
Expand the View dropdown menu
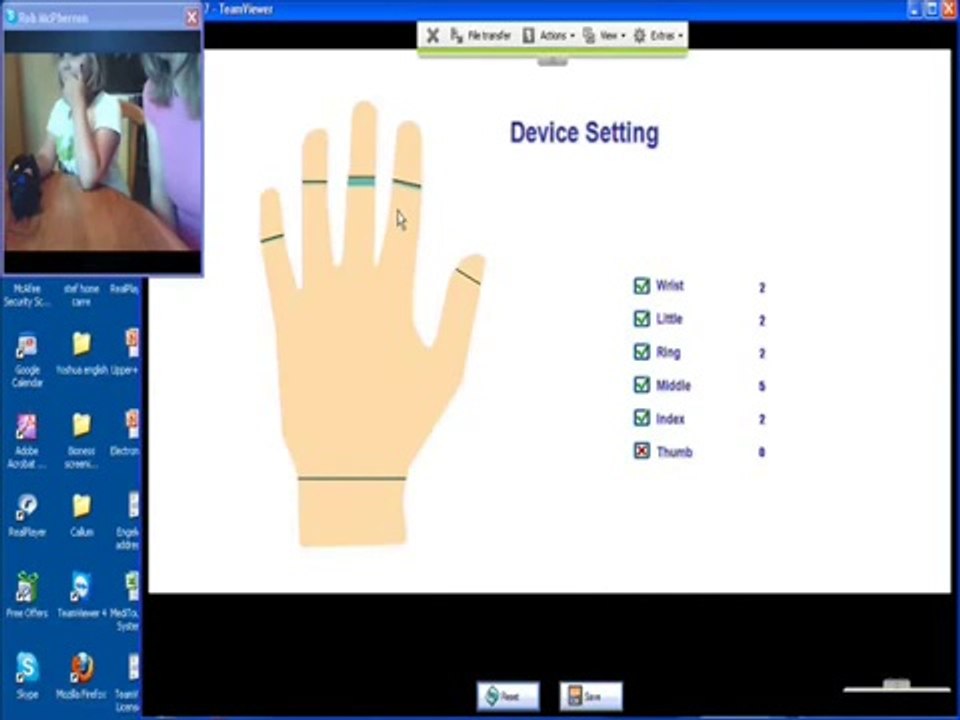[604, 36]
